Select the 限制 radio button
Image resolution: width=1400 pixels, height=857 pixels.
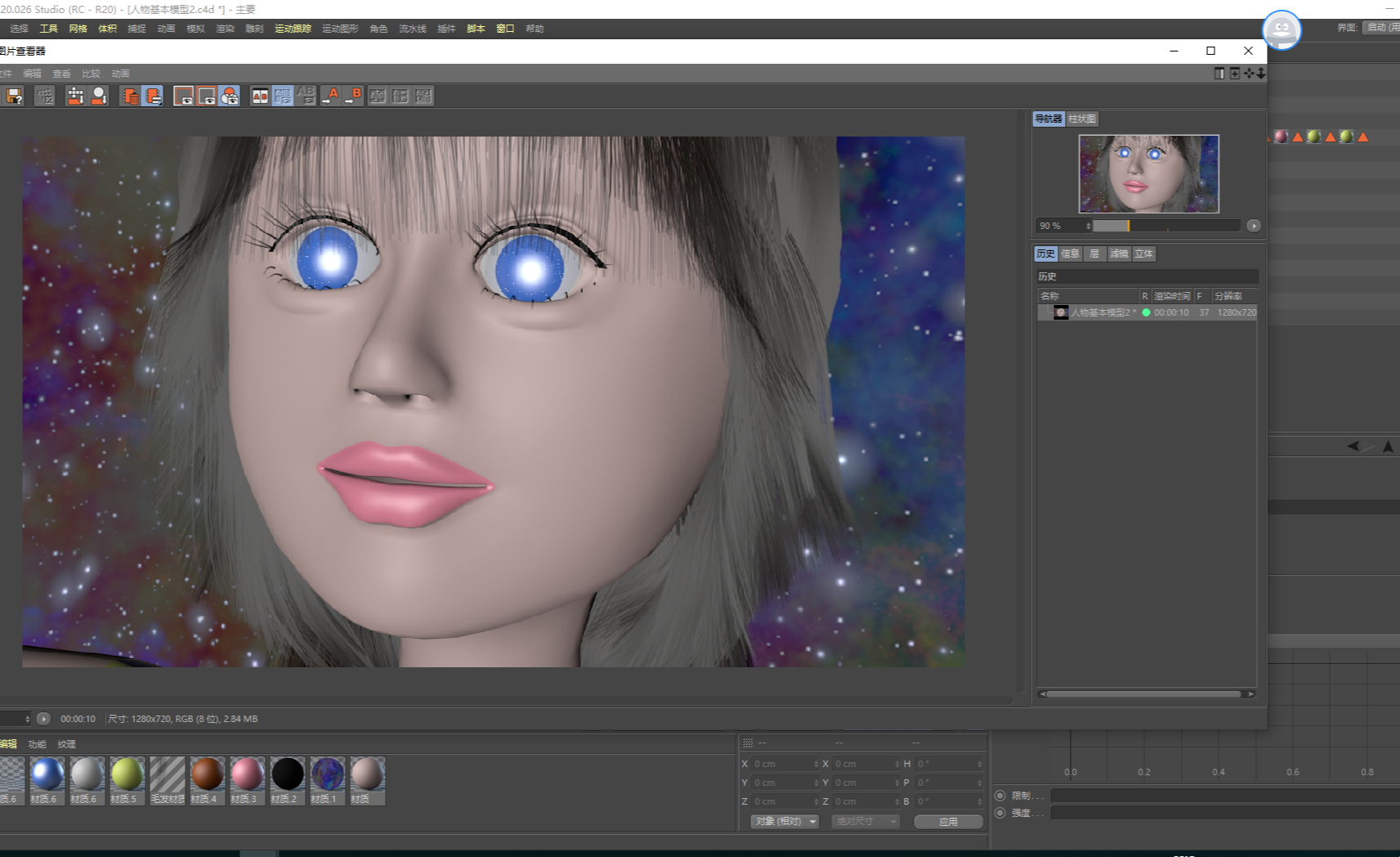click(1000, 796)
